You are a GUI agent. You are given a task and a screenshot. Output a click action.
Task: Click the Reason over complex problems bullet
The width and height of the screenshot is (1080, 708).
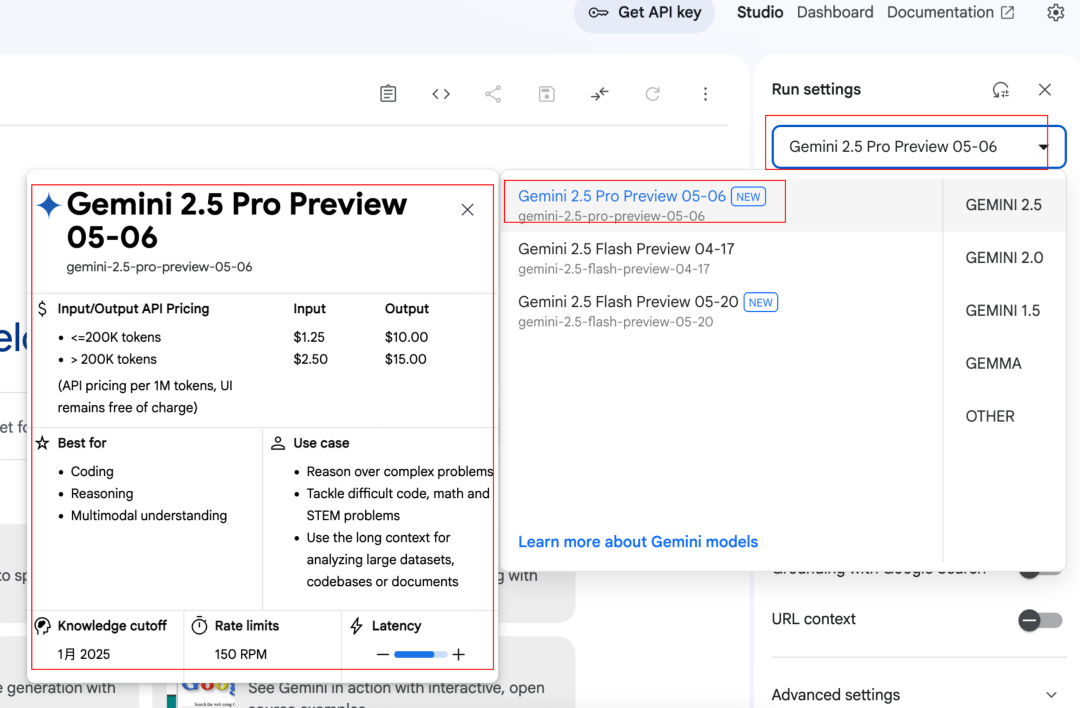point(399,471)
